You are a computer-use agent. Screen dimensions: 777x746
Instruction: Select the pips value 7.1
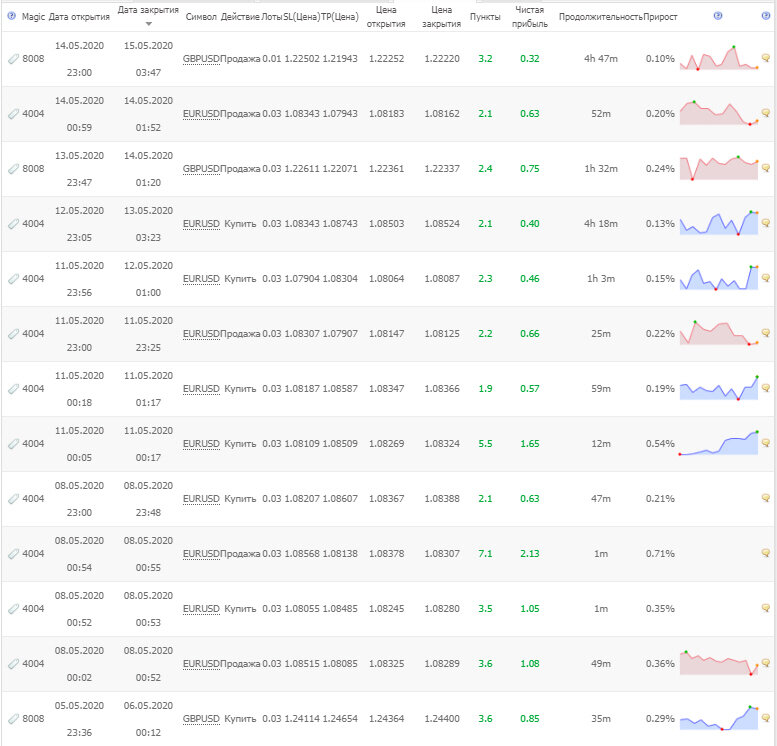[x=485, y=554]
